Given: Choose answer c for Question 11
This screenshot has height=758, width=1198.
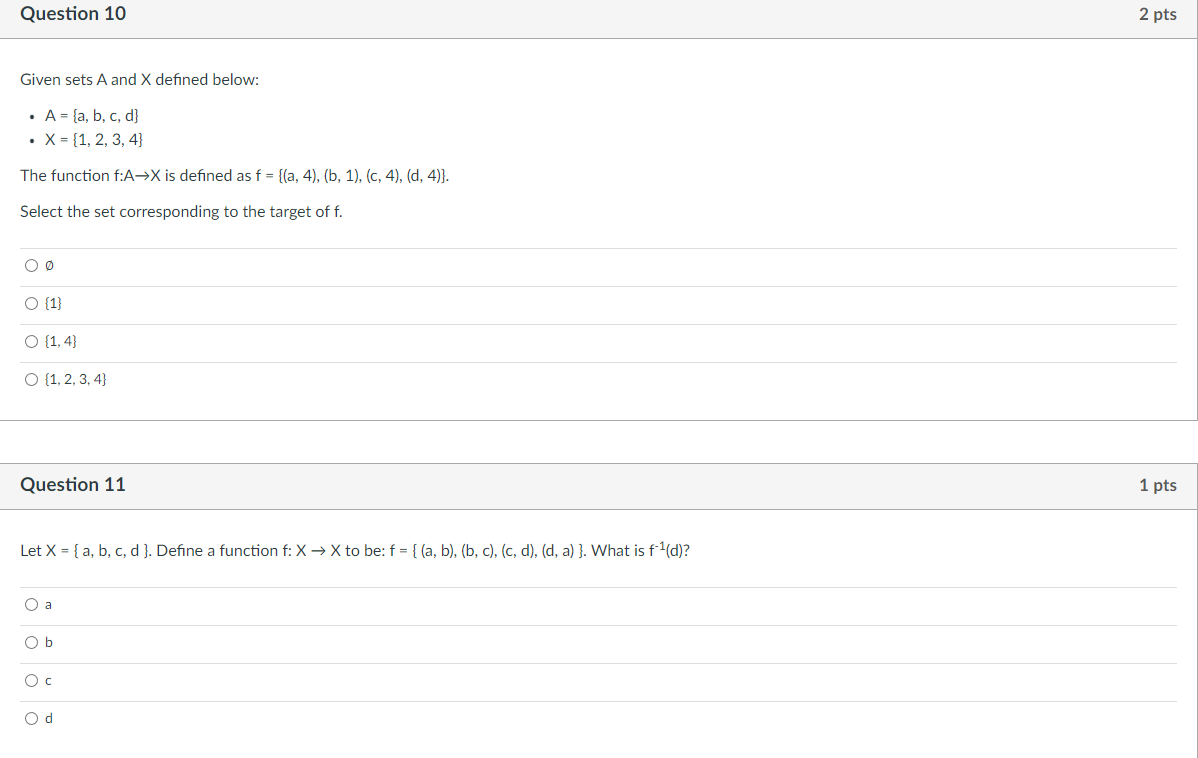Looking at the screenshot, I should pos(31,680).
